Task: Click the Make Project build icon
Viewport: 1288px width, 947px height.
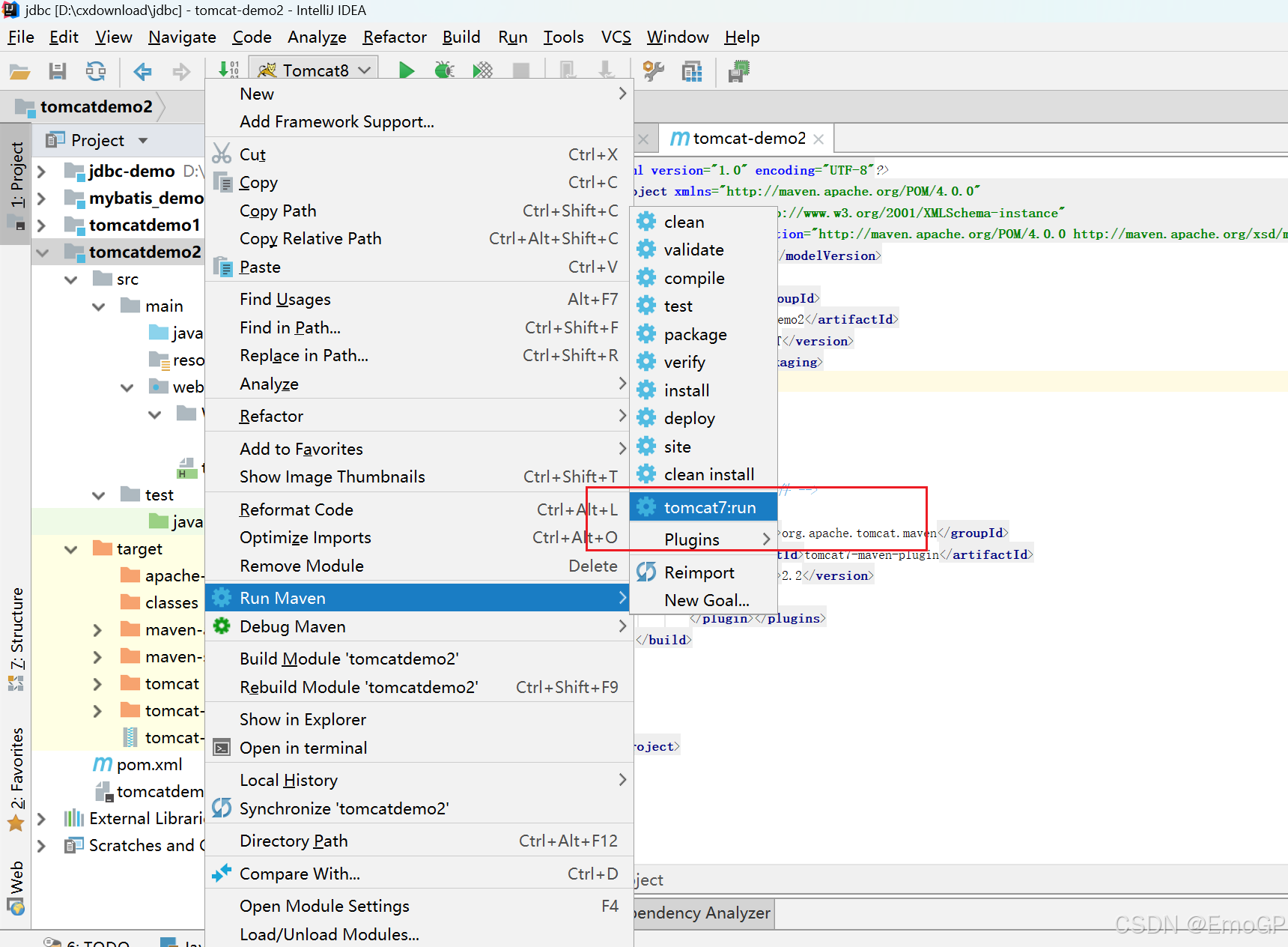Action: pyautogui.click(x=229, y=70)
